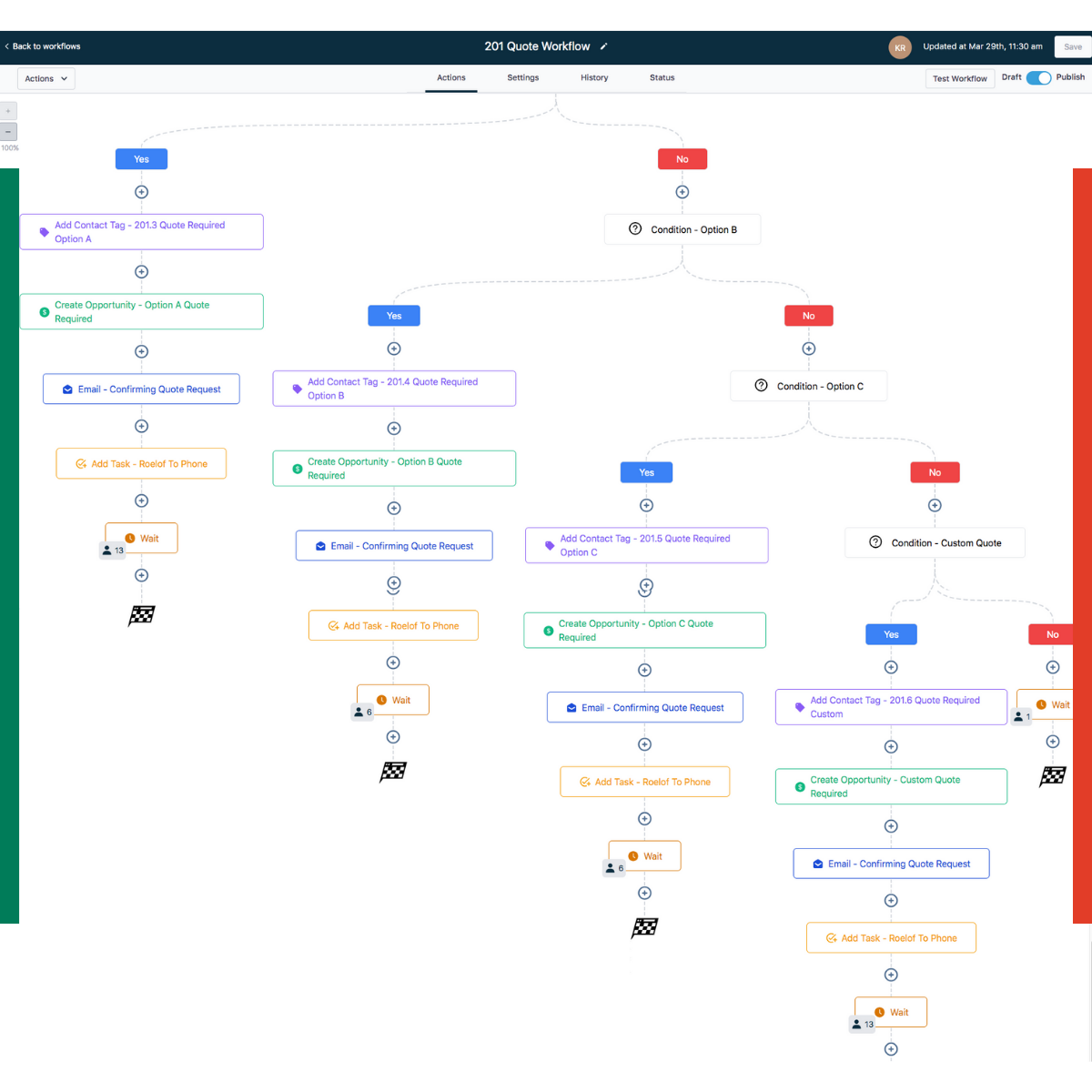The image size is (1092, 1092).
Task: Click the plus icon under Condition - Custom Quote
Action: click(x=890, y=665)
